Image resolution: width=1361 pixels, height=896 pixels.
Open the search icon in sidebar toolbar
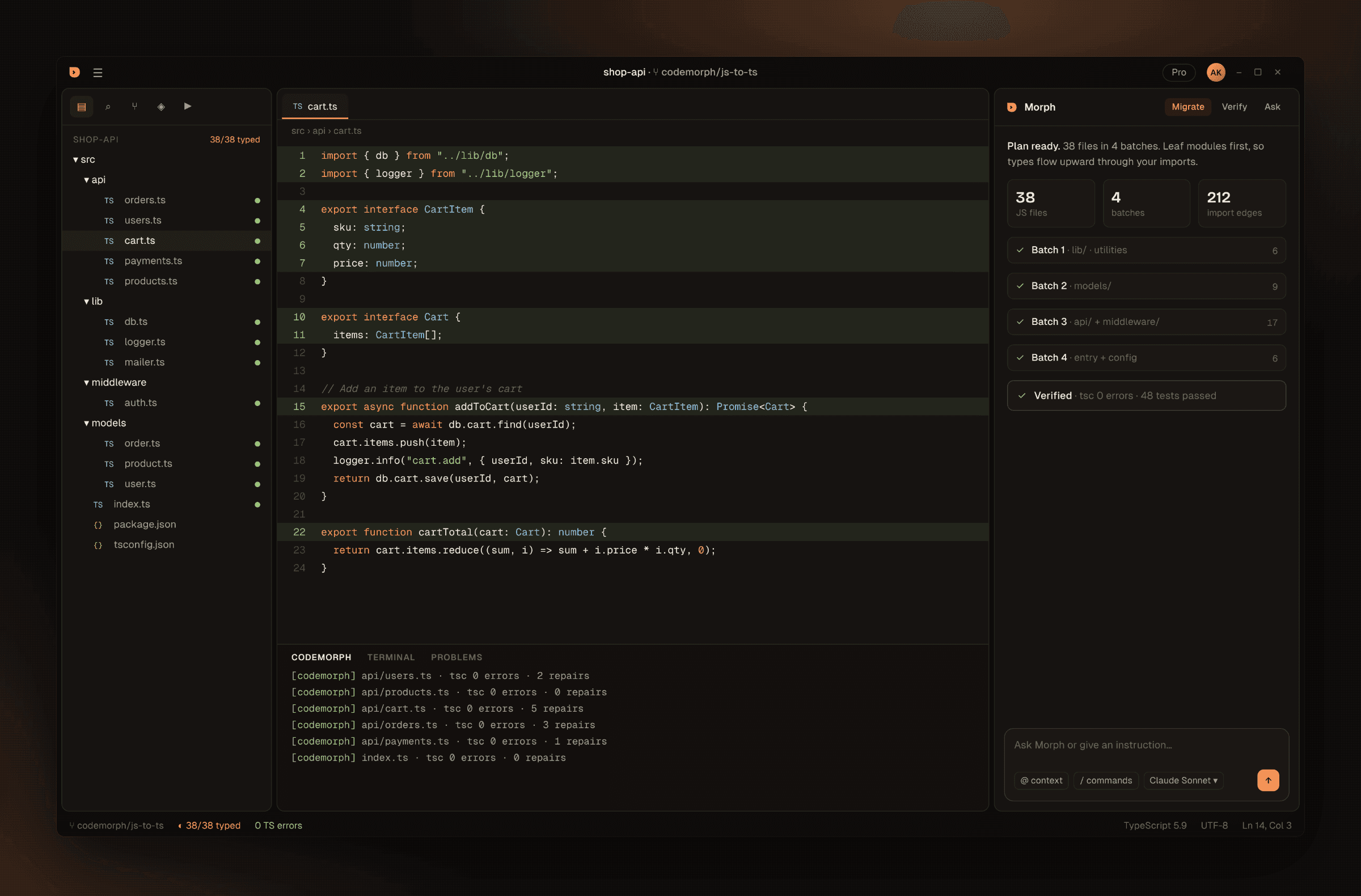[108, 107]
